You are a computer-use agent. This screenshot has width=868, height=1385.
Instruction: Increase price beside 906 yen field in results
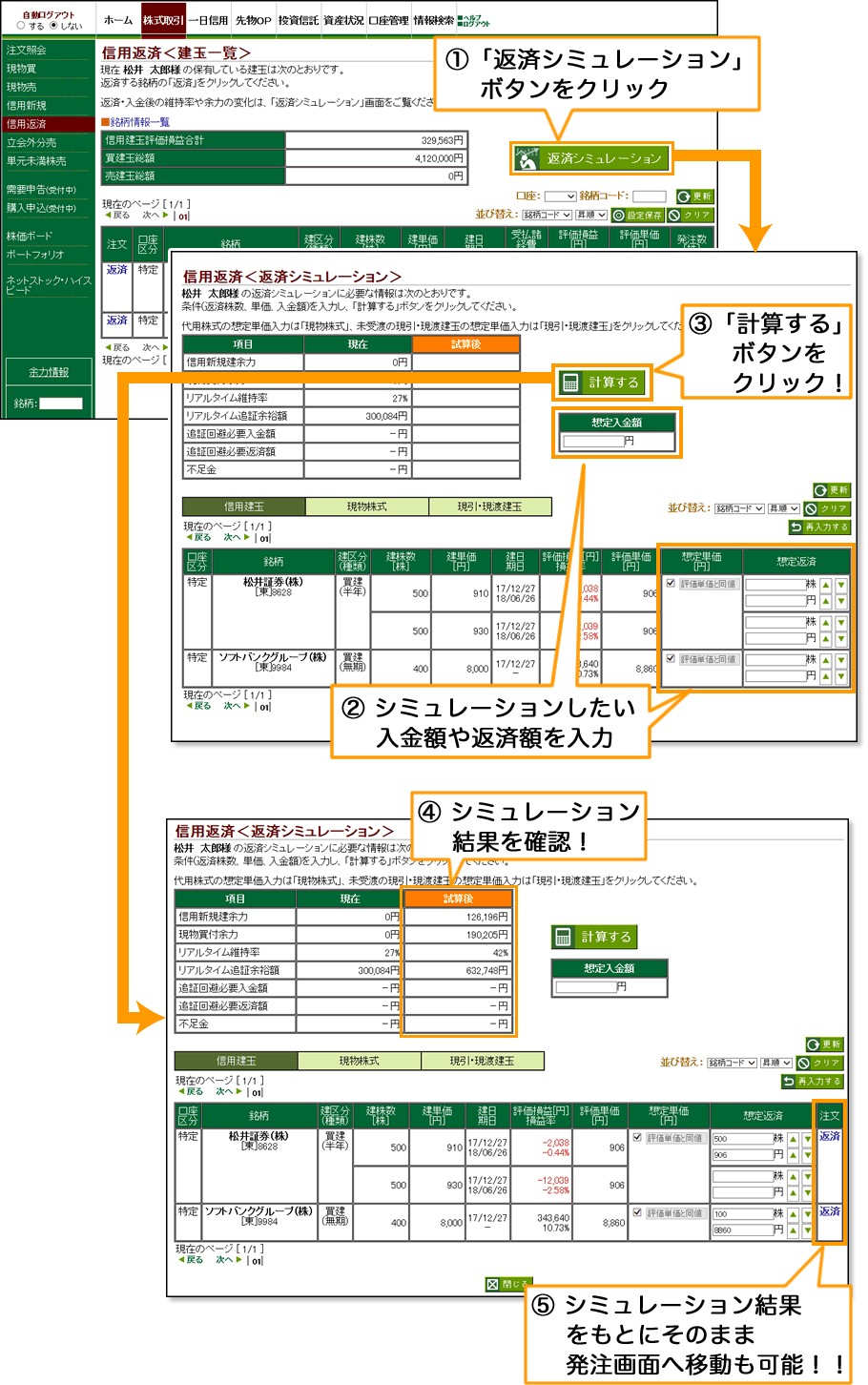pyautogui.click(x=793, y=1155)
